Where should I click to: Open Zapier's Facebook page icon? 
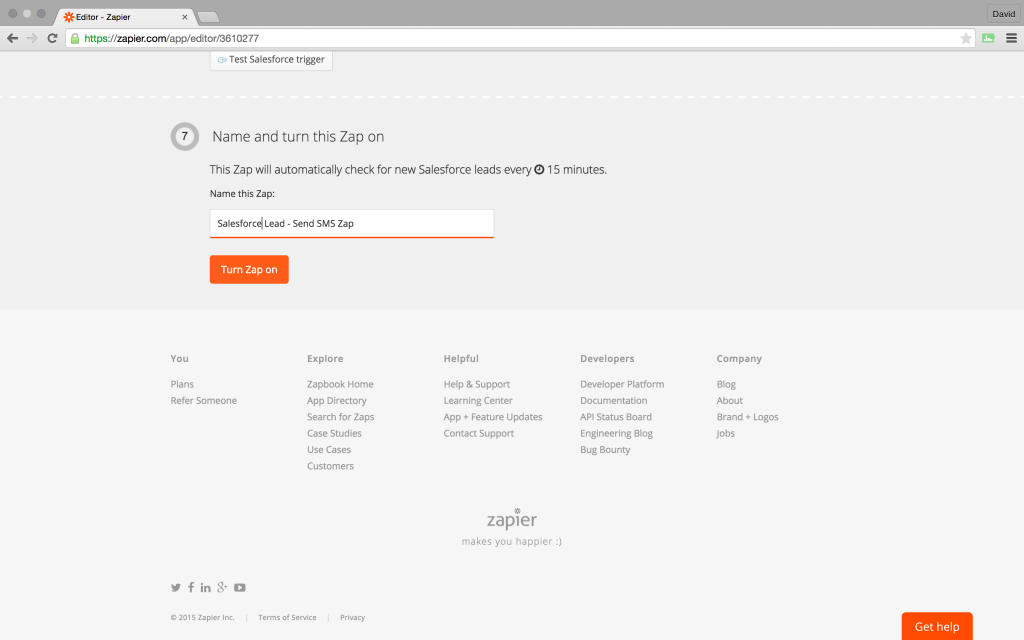coord(191,588)
